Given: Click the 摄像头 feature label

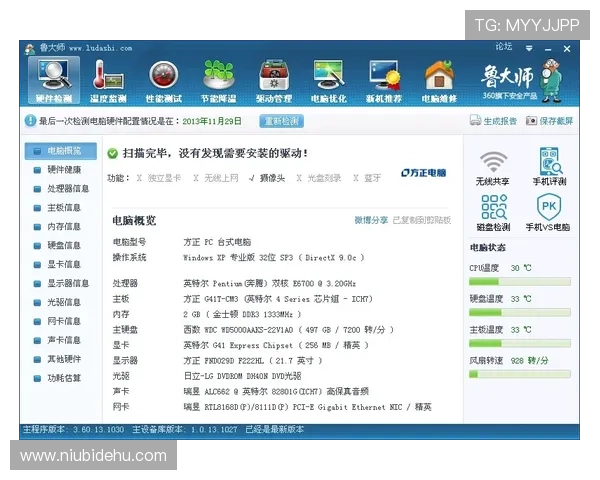Looking at the screenshot, I should (x=272, y=178).
